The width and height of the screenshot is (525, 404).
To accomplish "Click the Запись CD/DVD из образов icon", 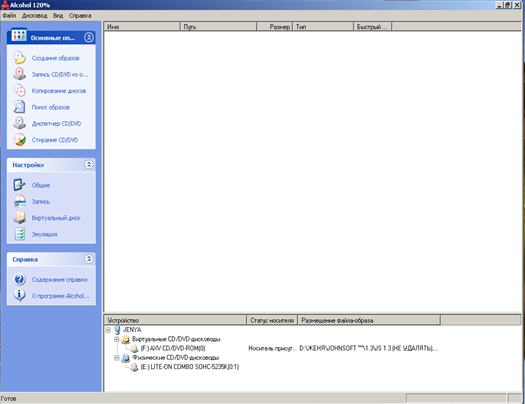I will 20,74.
